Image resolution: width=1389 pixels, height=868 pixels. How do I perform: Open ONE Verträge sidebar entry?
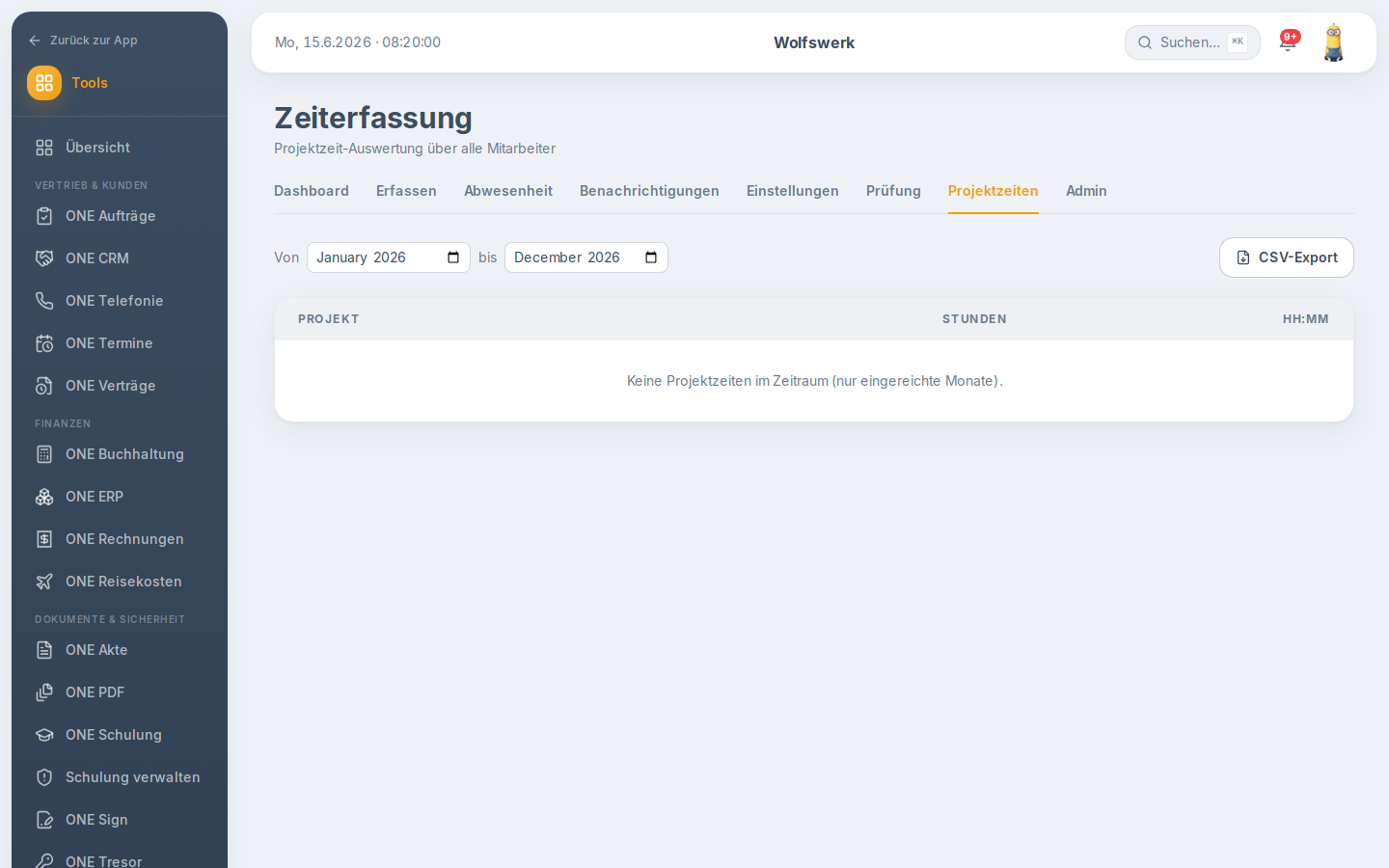(120, 386)
